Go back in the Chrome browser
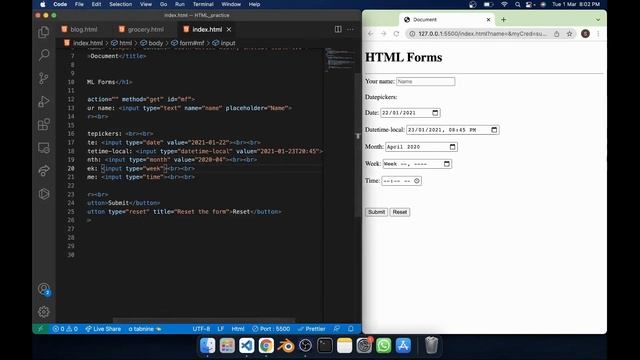 coord(371,34)
